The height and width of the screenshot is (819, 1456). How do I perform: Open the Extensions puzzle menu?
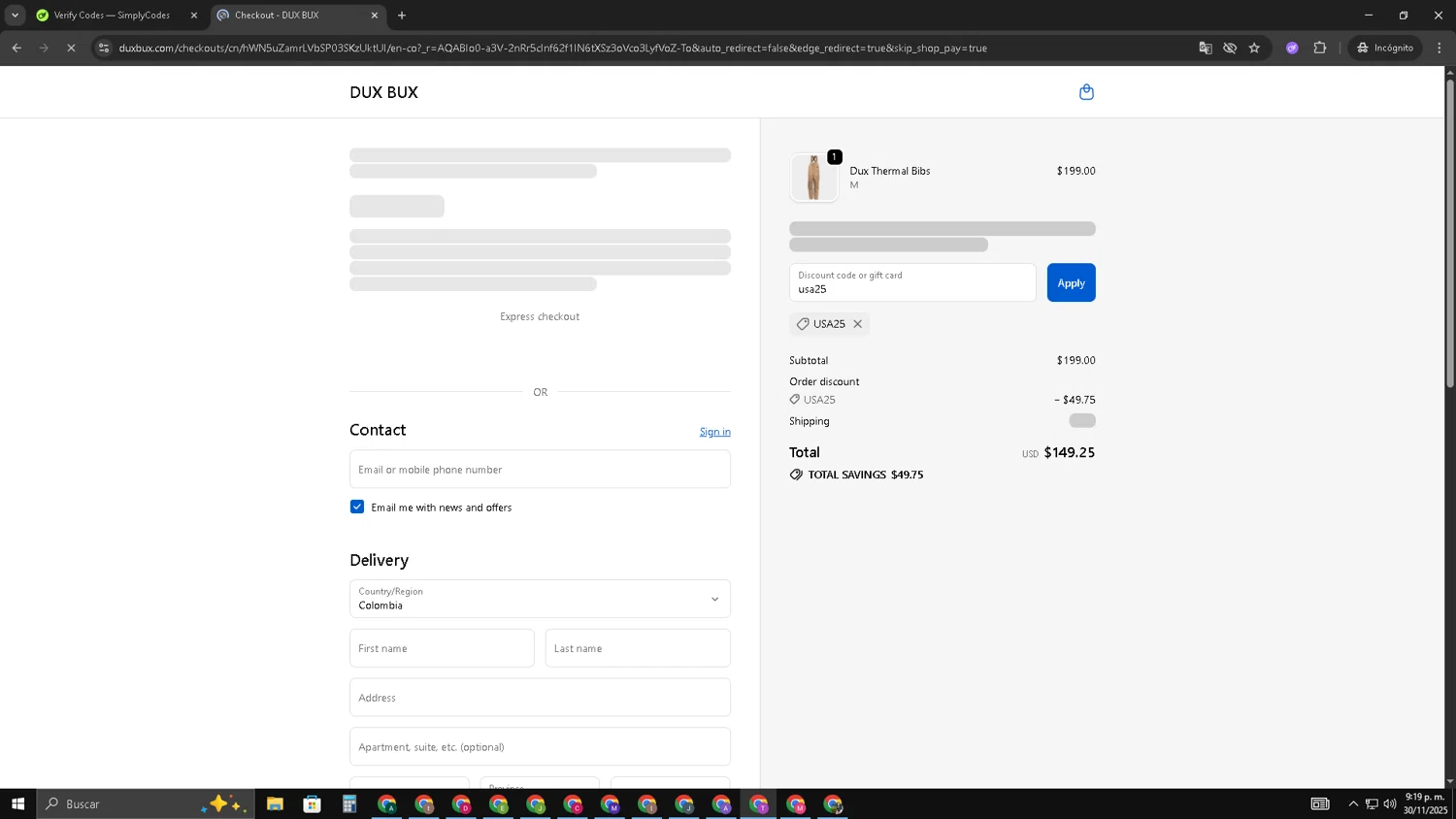coord(1319,48)
